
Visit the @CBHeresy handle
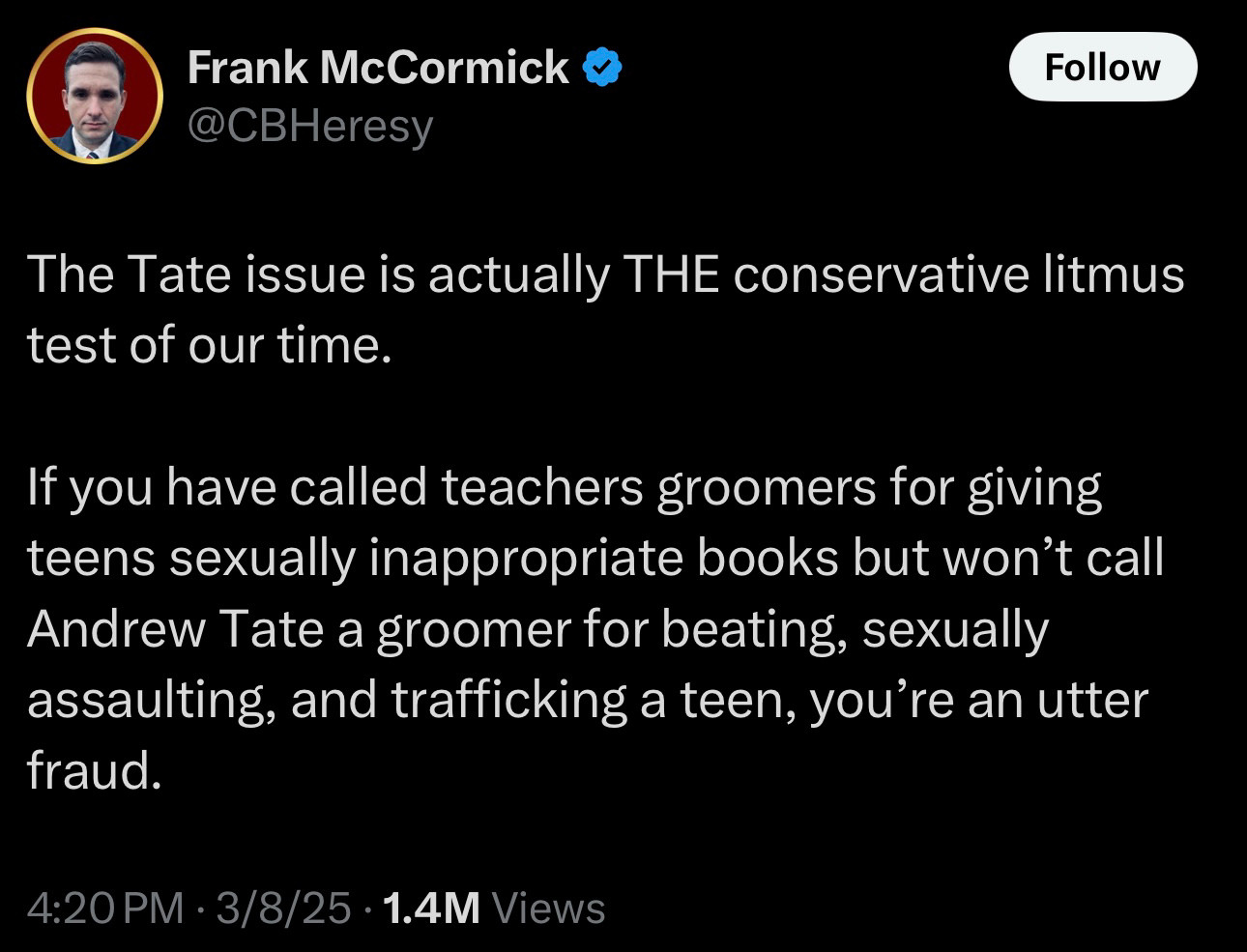point(309,126)
